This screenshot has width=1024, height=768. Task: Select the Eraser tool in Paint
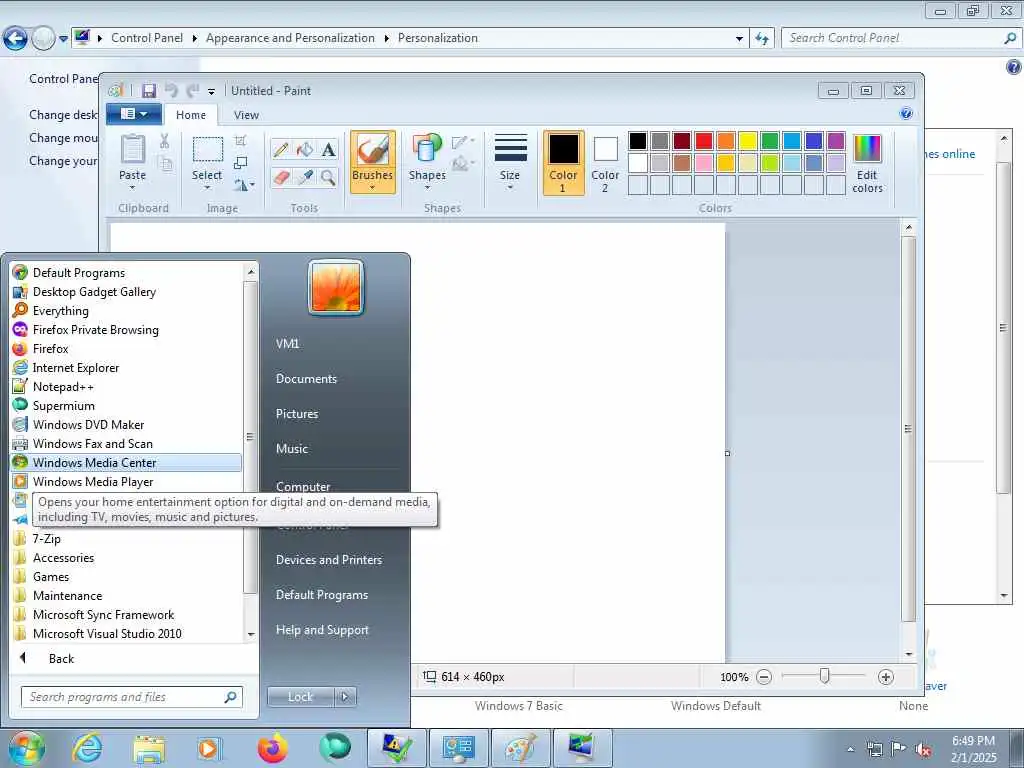tap(281, 177)
